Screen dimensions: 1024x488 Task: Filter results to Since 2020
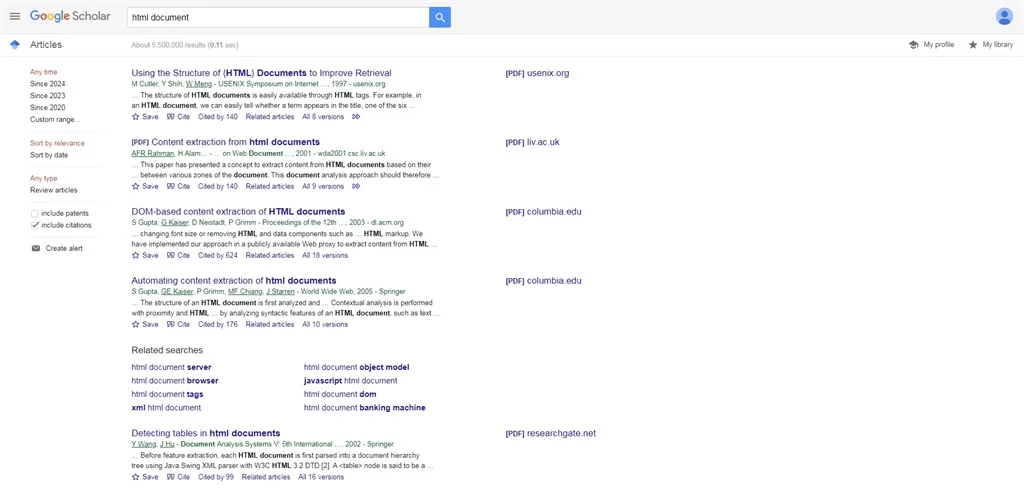coord(48,108)
